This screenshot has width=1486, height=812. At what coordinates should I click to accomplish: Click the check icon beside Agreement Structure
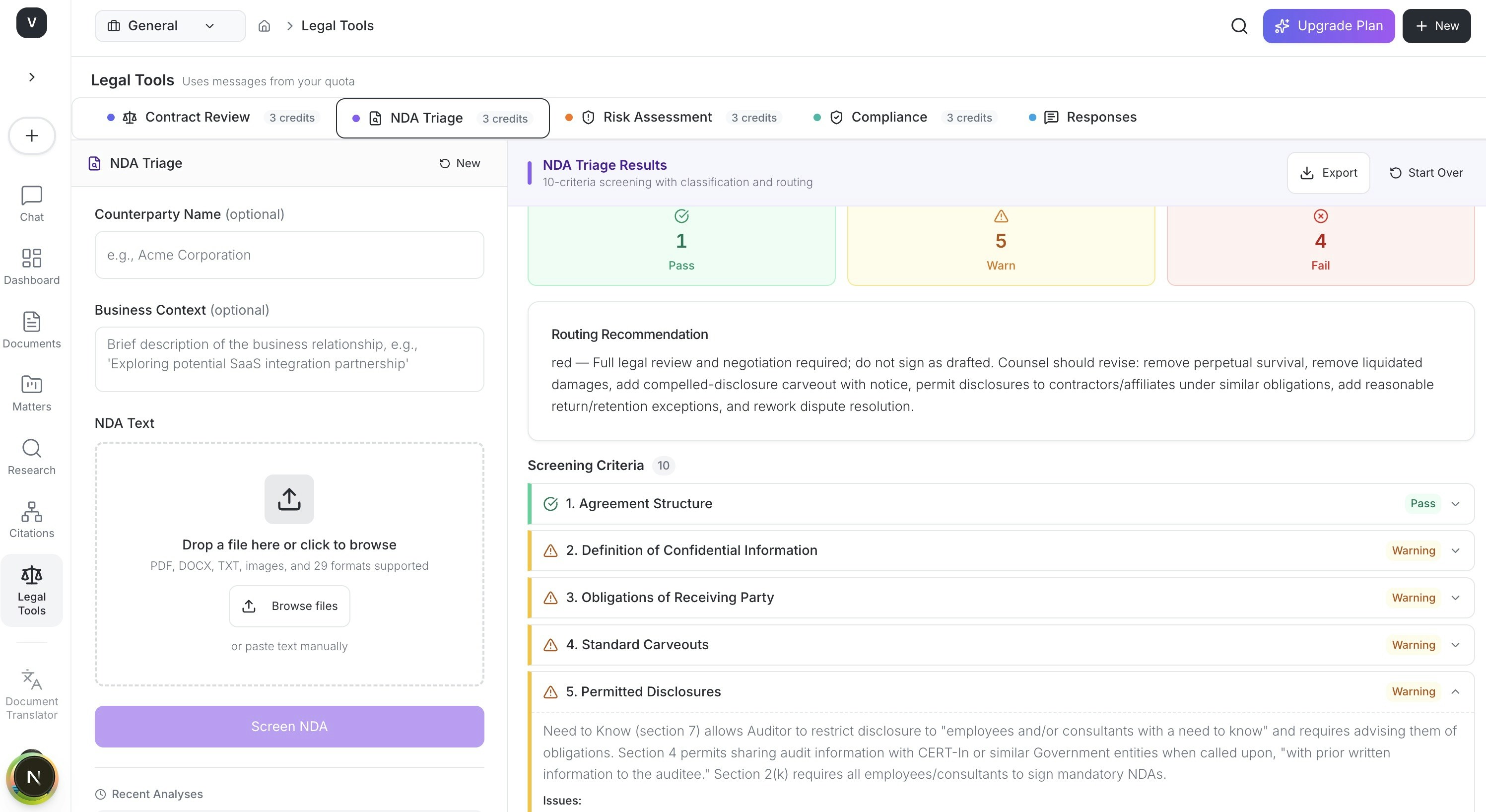[x=551, y=504]
